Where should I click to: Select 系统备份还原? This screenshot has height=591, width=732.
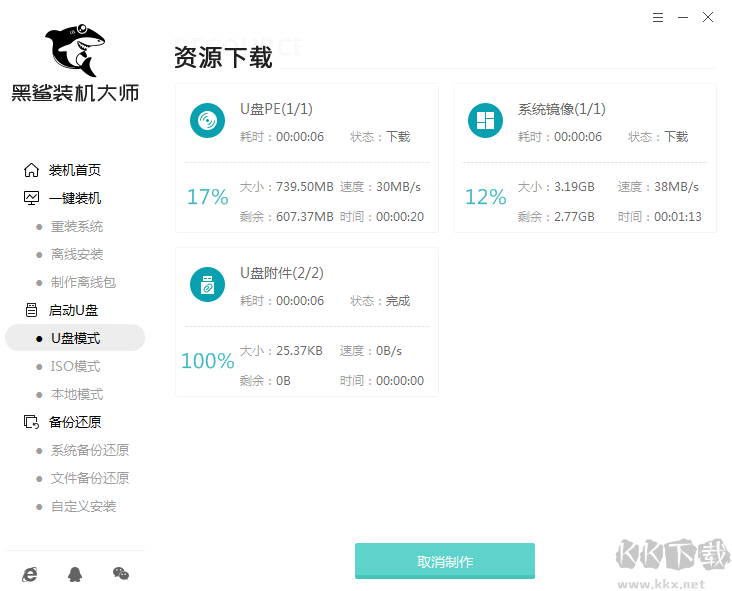point(90,450)
